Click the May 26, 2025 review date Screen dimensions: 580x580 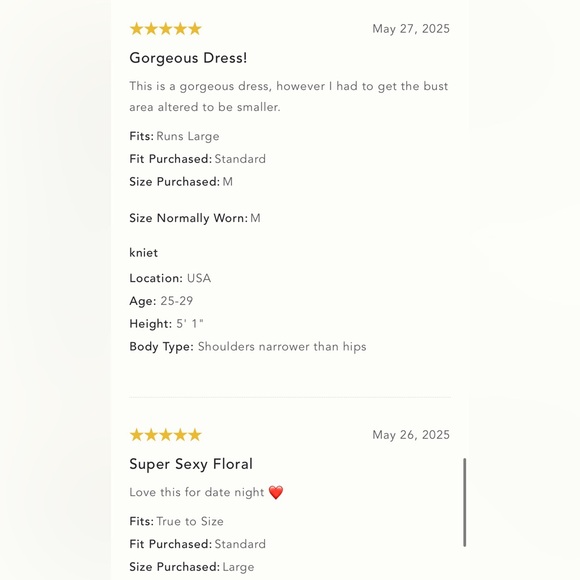411,435
